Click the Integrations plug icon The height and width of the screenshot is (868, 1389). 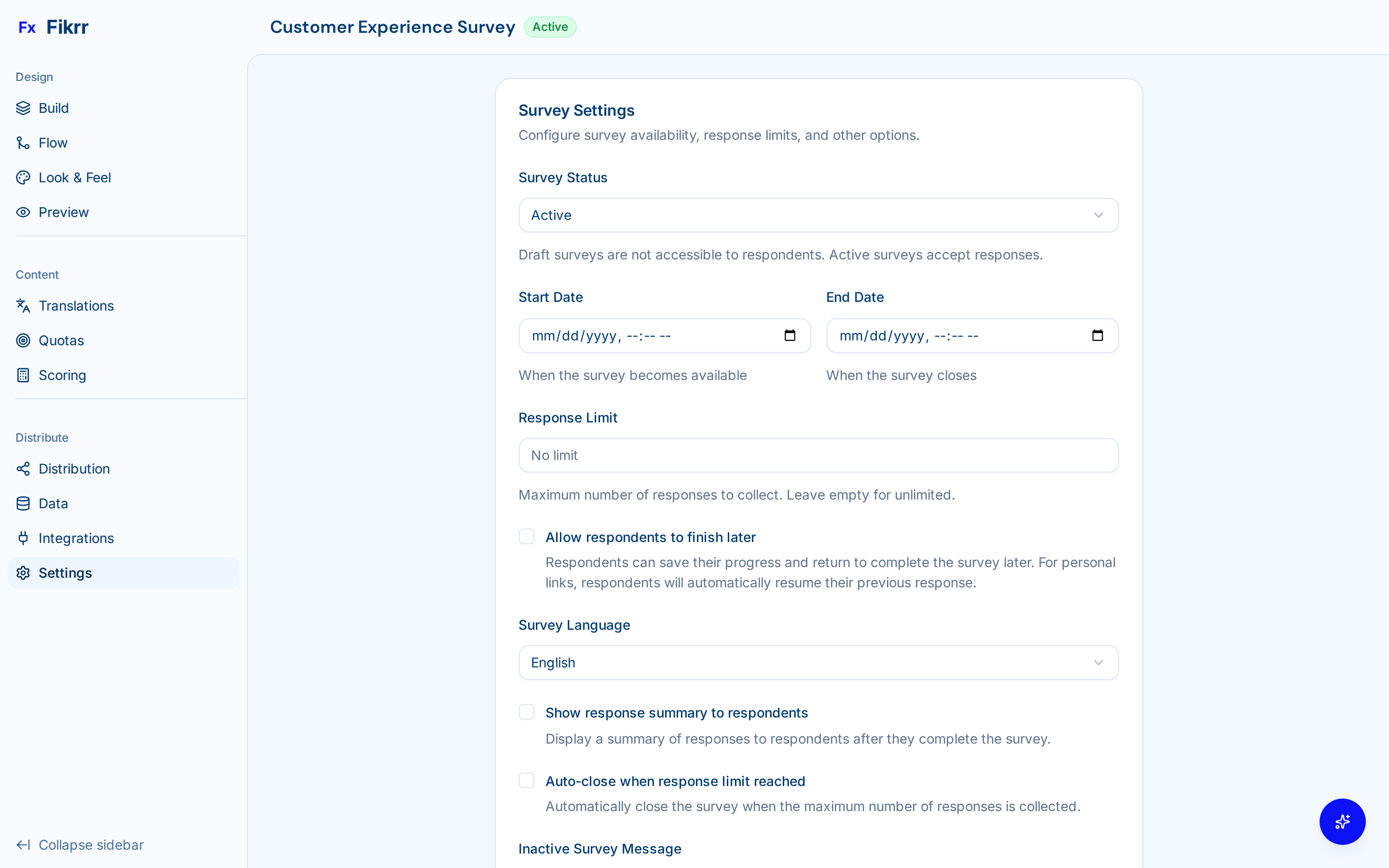pyautogui.click(x=23, y=538)
